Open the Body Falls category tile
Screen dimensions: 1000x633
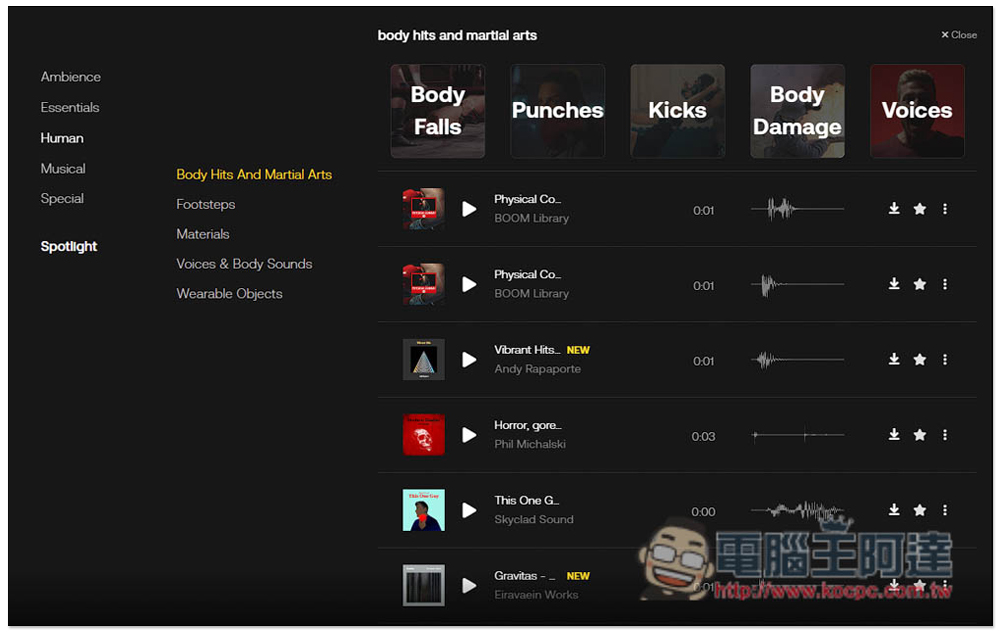[438, 111]
